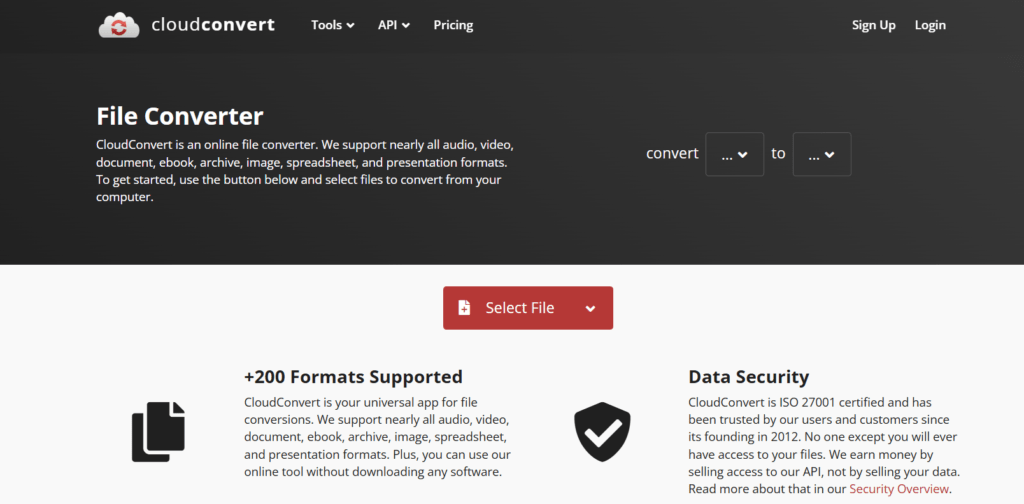Viewport: 1024px width, 504px height.
Task: Open the target format dropdown after 'to'
Action: tap(821, 154)
